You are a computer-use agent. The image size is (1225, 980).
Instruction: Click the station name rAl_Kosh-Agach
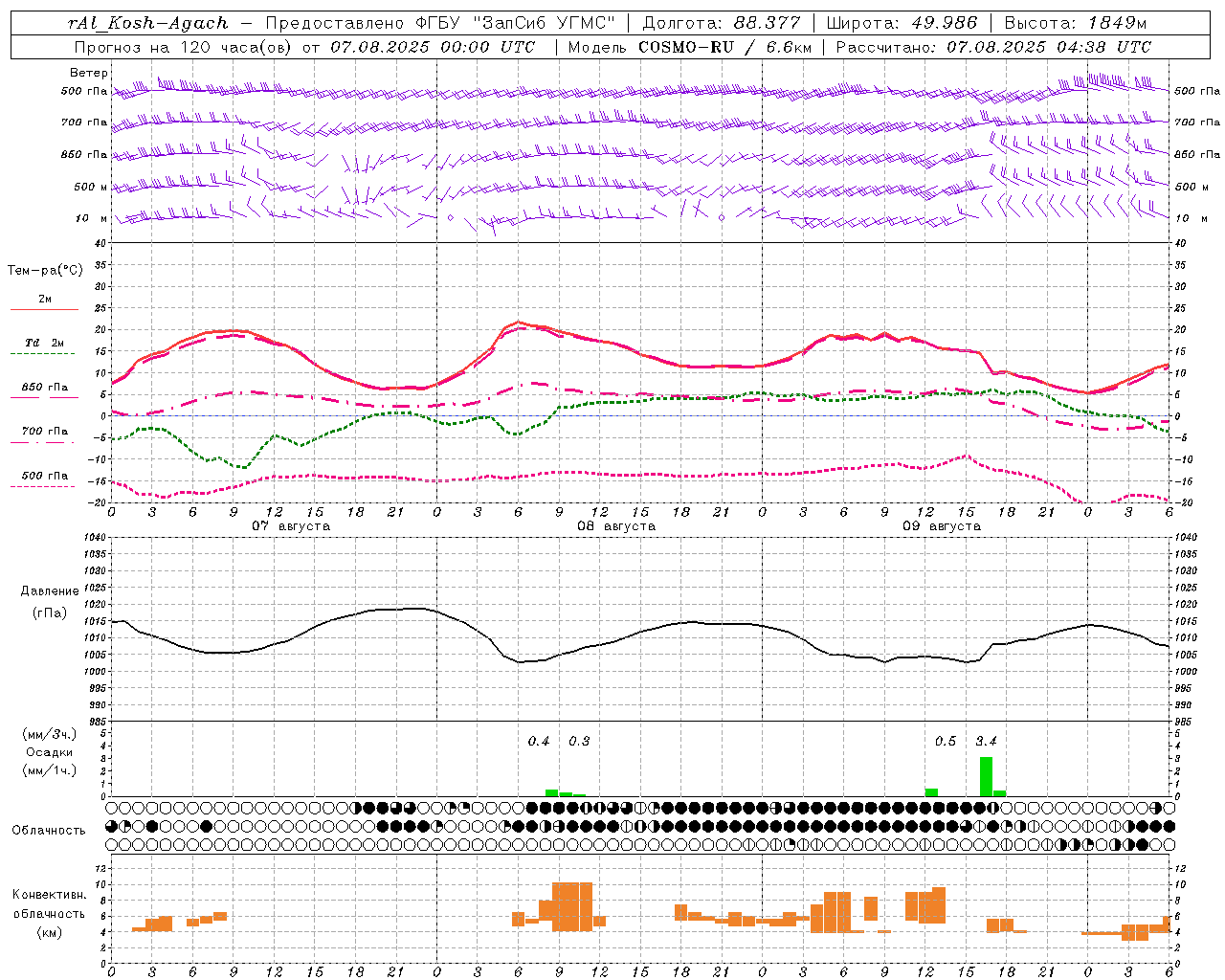[149, 23]
